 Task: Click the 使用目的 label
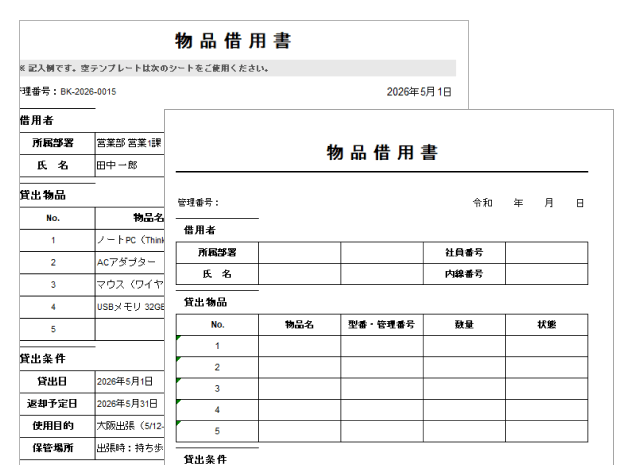point(53,426)
